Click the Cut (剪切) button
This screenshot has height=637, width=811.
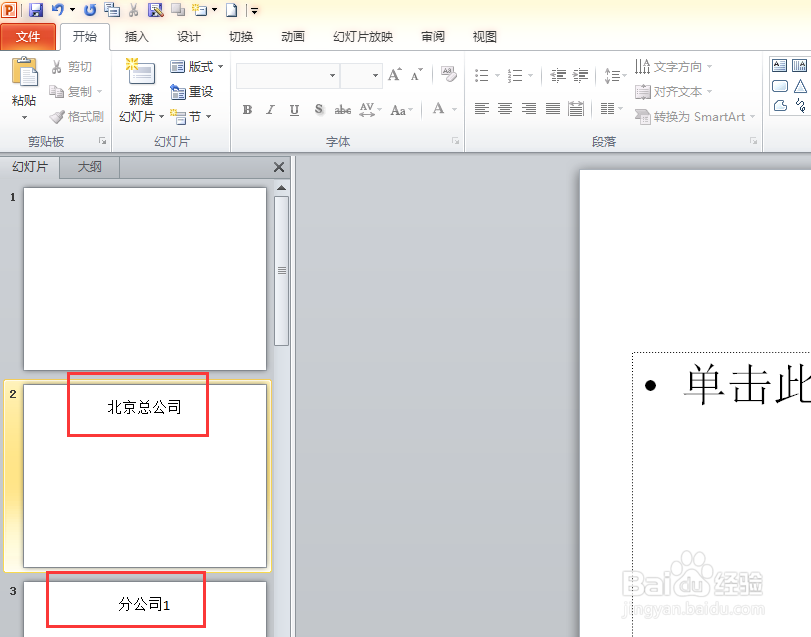click(72, 67)
